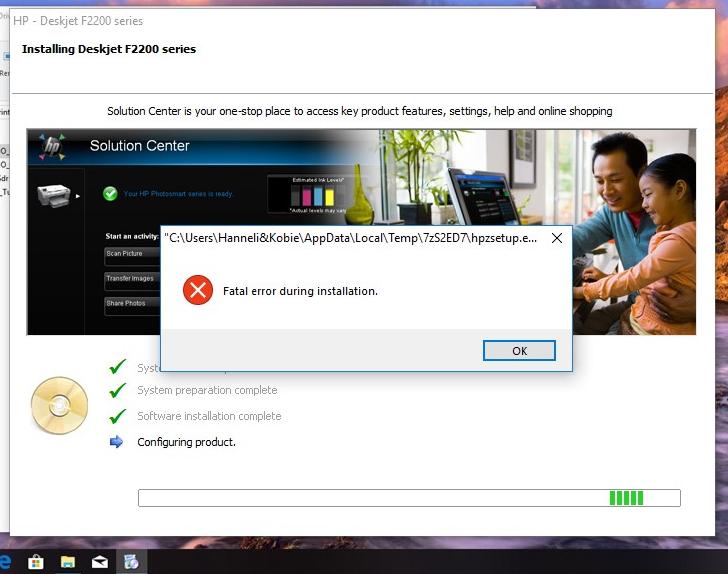Open the Edge browser from the taskbar
This screenshot has width=728, height=574.
click(6, 561)
